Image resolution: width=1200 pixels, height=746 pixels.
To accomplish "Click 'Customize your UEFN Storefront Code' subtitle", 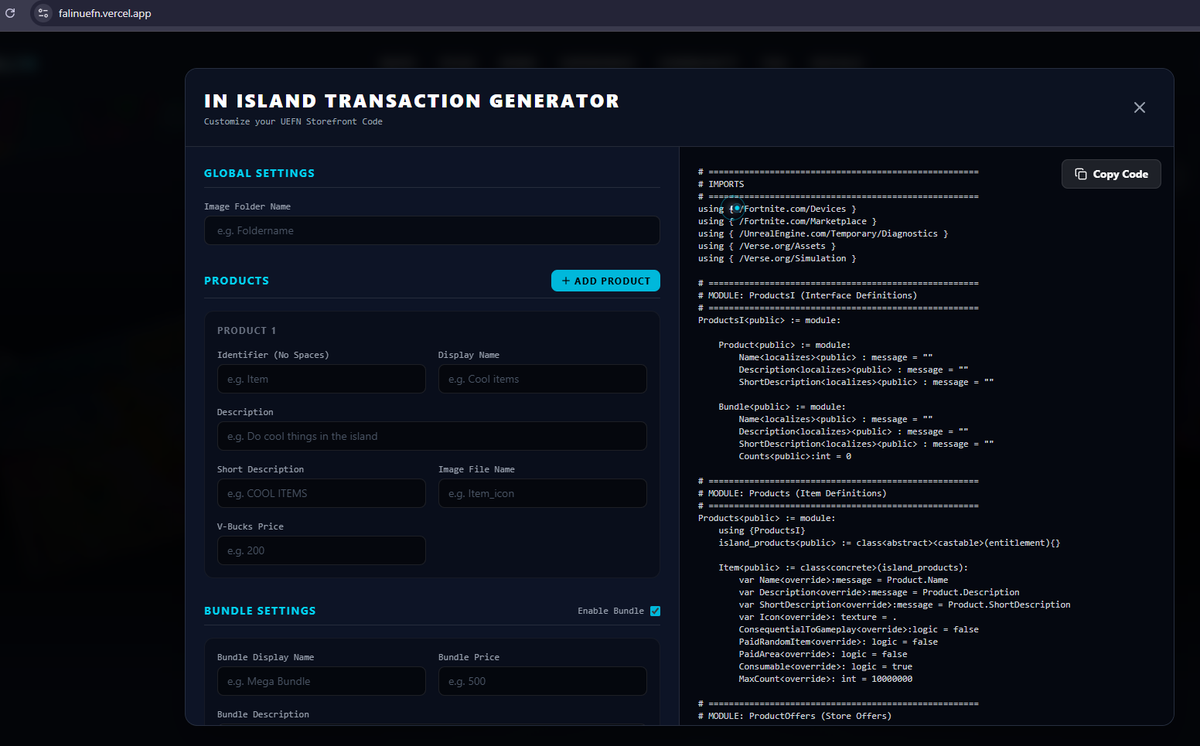I will click(x=293, y=122).
